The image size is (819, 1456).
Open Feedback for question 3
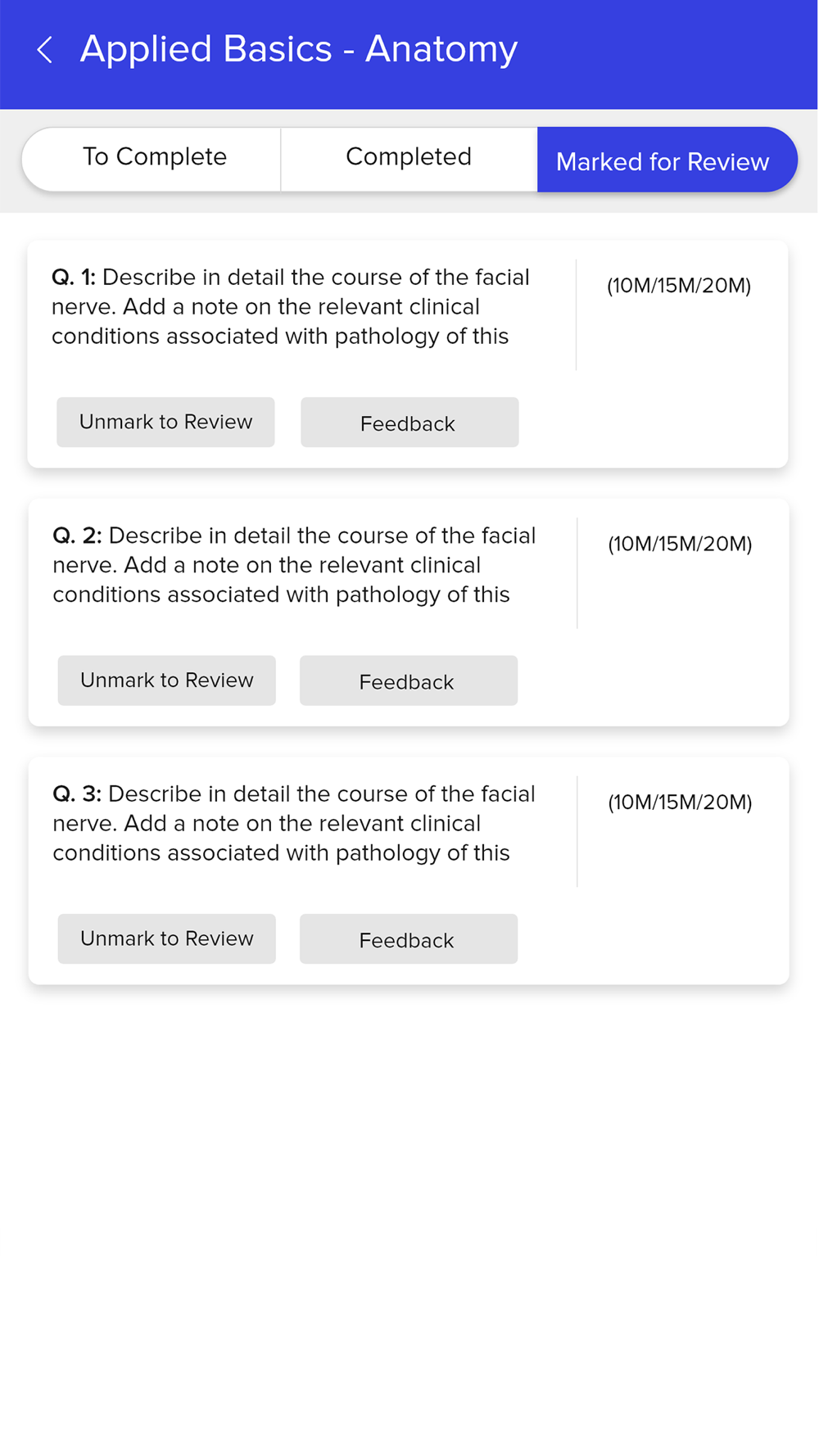point(409,938)
